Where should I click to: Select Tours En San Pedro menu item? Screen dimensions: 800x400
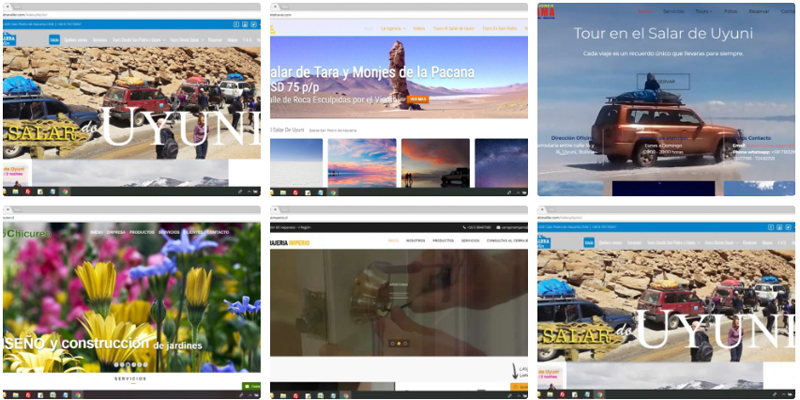coord(501,29)
